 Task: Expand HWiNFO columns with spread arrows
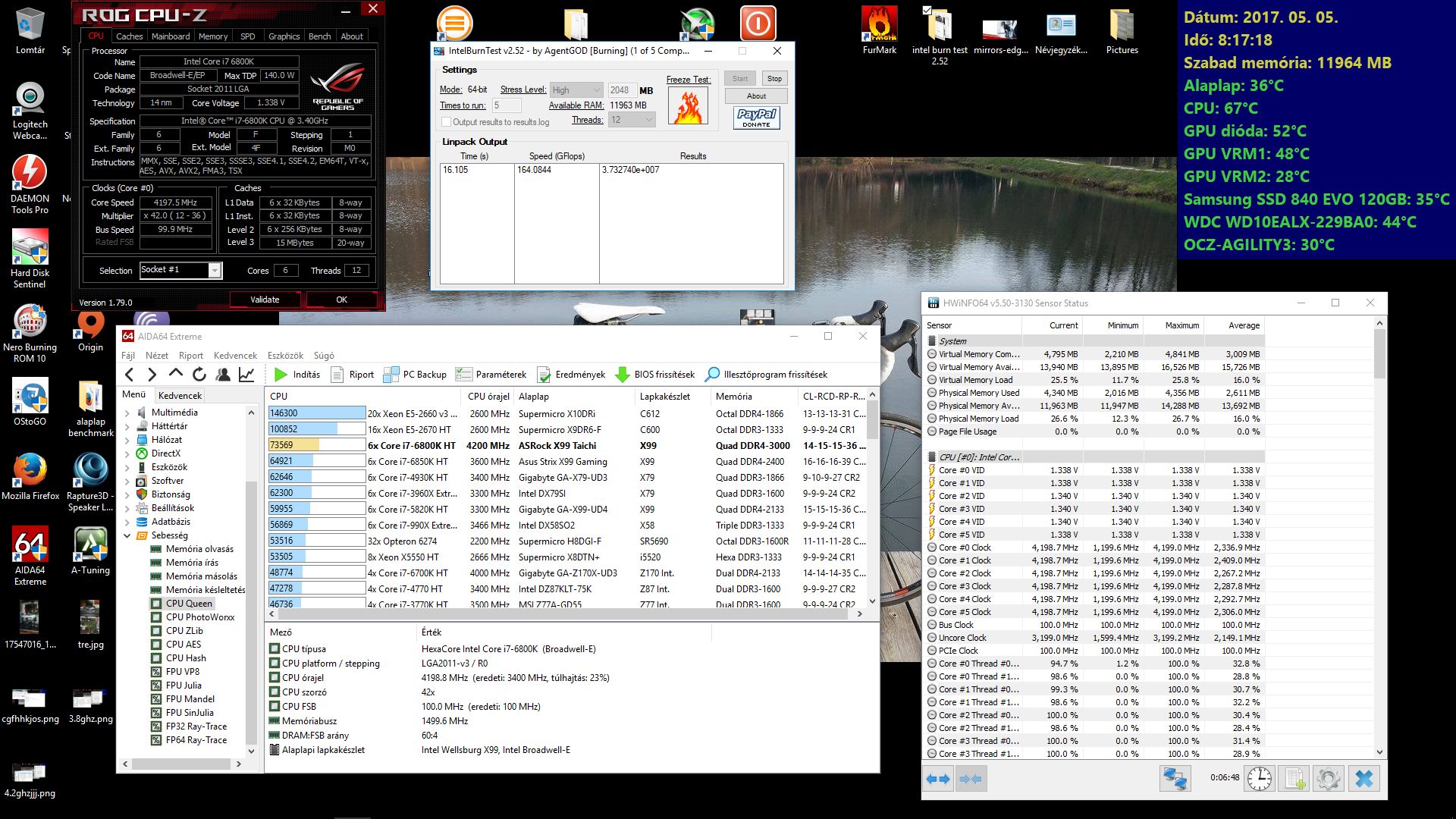[x=938, y=779]
